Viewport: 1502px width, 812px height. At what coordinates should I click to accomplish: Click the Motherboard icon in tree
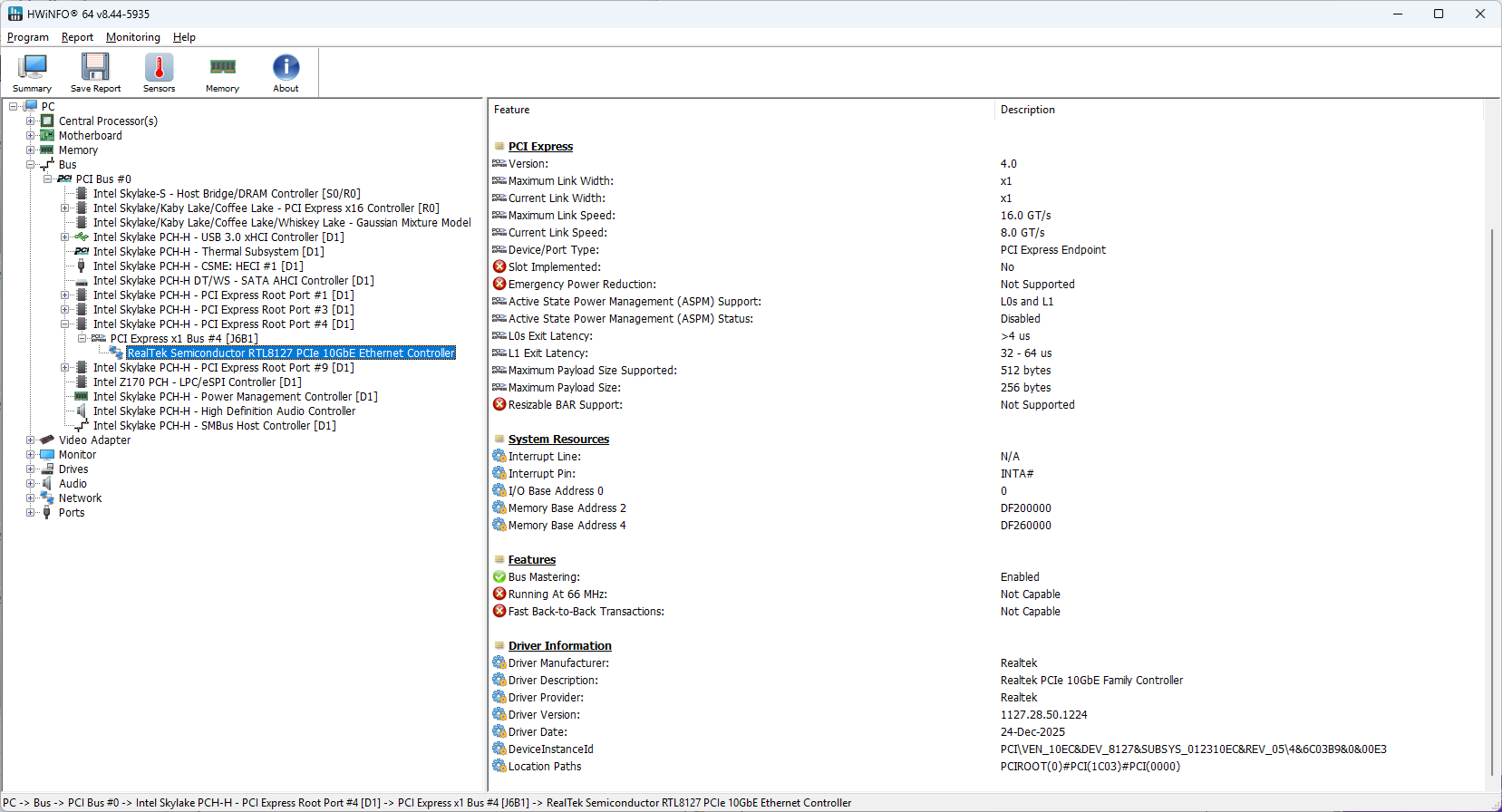[x=47, y=136]
